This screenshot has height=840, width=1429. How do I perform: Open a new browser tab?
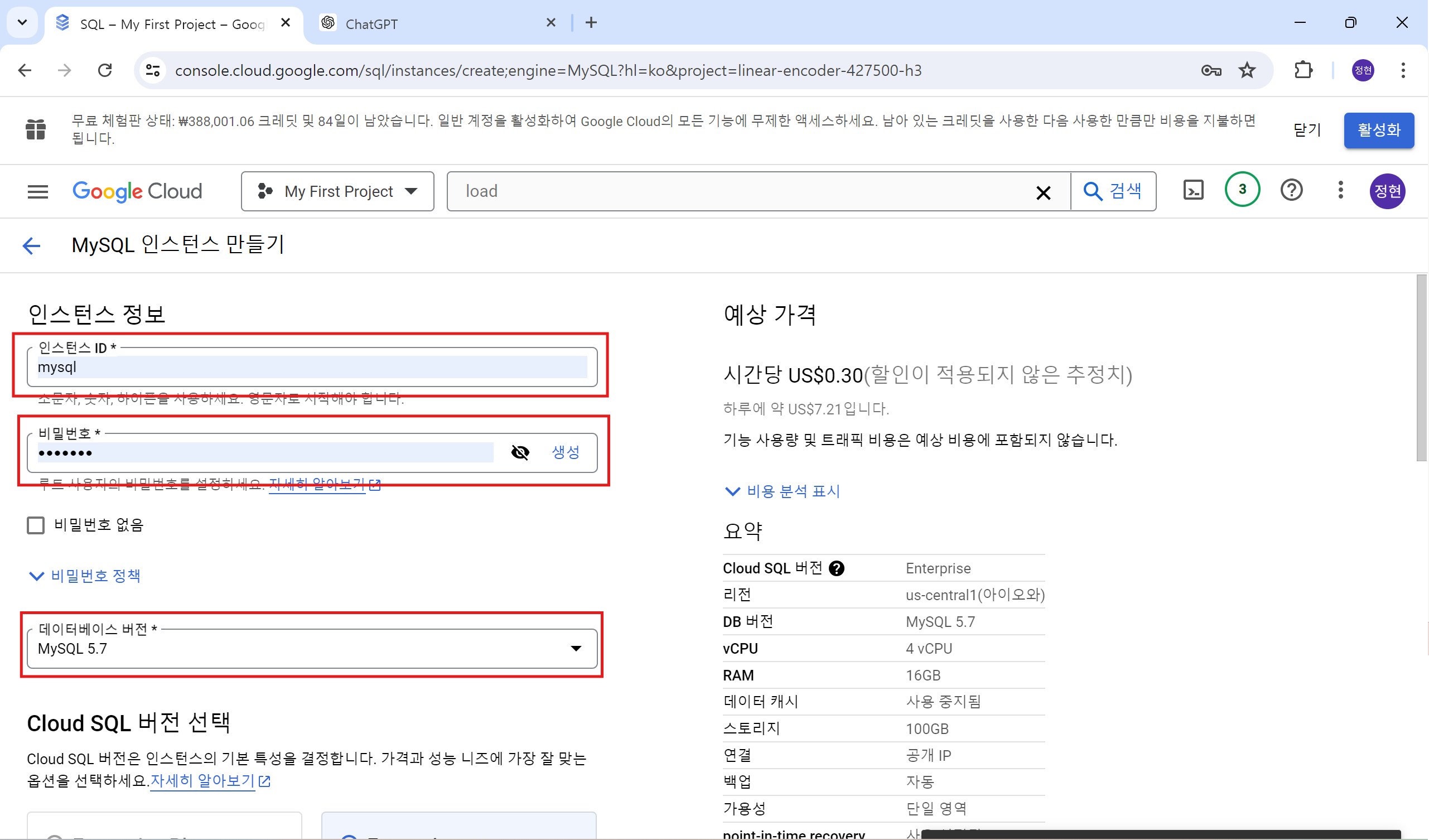tap(591, 23)
